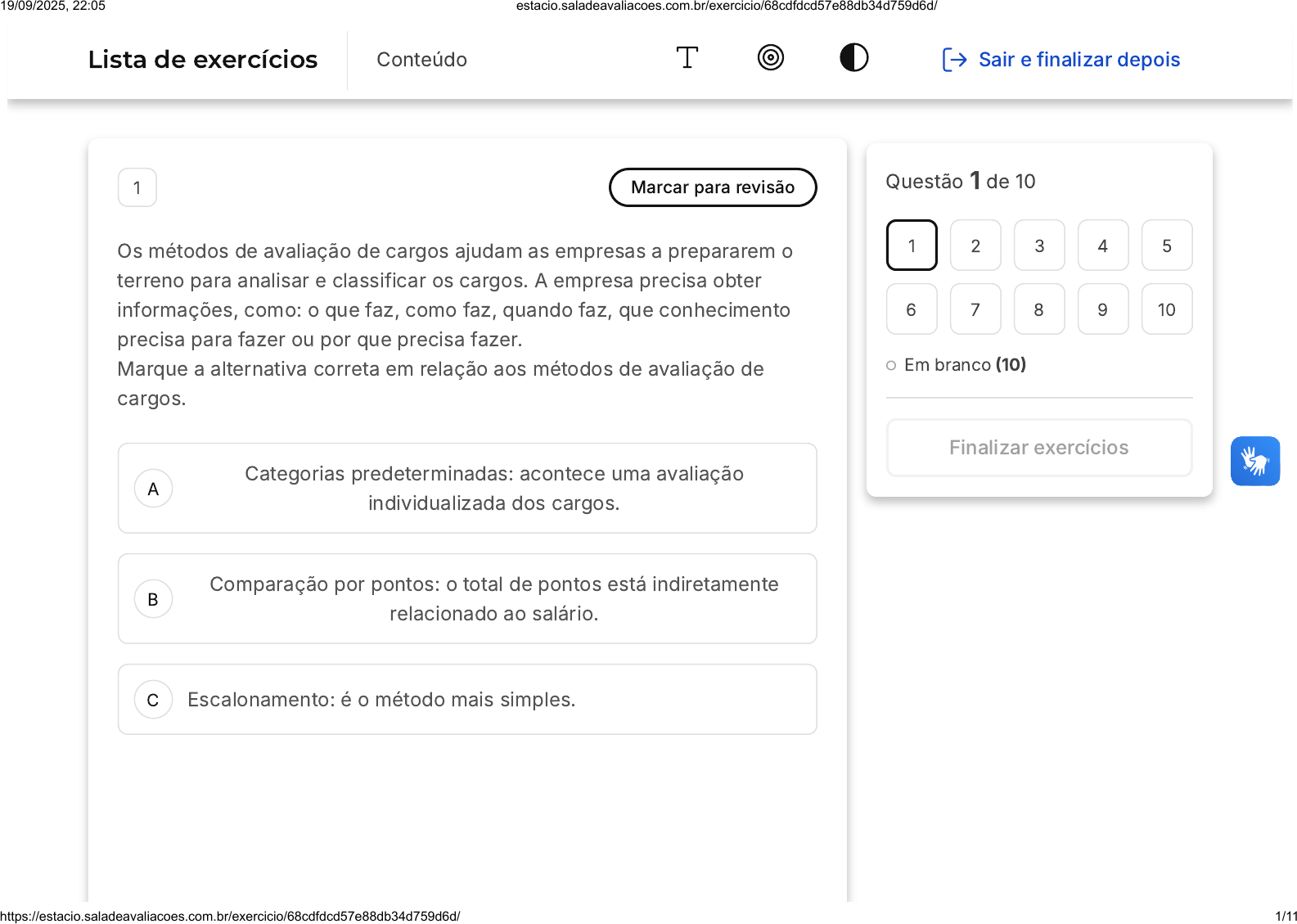Toggle the high contrast half-circle icon
The width and height of the screenshot is (1297, 924).
coord(853,58)
